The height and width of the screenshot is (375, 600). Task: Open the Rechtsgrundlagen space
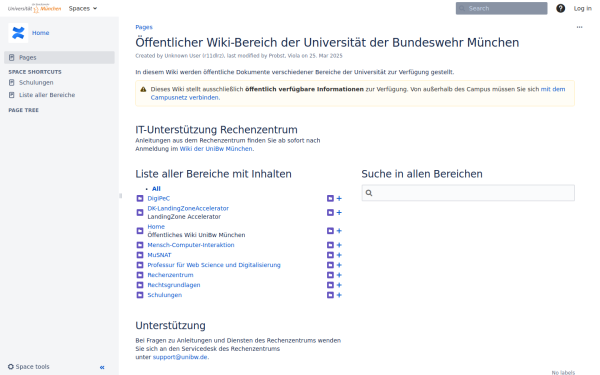(x=174, y=285)
